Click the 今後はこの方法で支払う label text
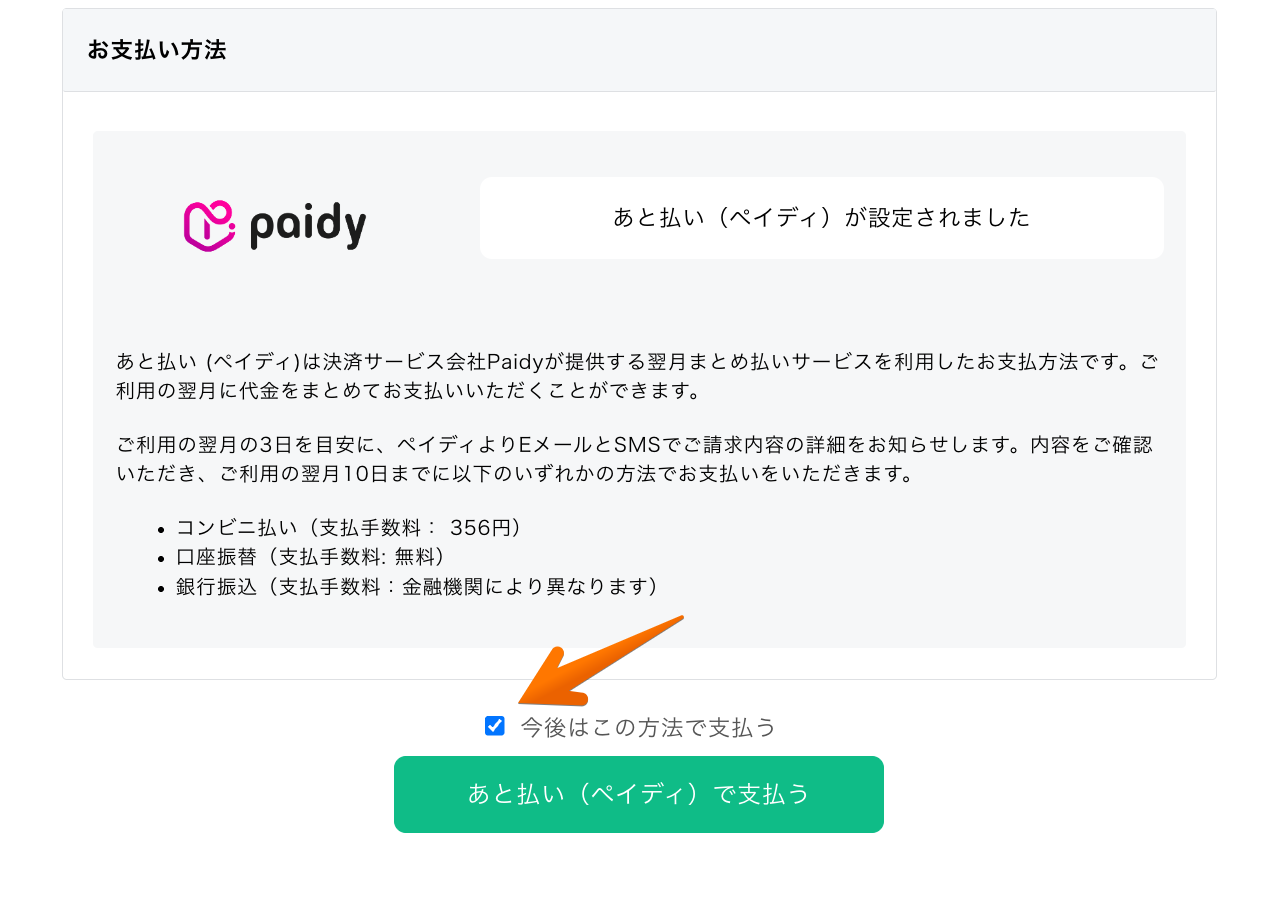 pyautogui.click(x=648, y=728)
